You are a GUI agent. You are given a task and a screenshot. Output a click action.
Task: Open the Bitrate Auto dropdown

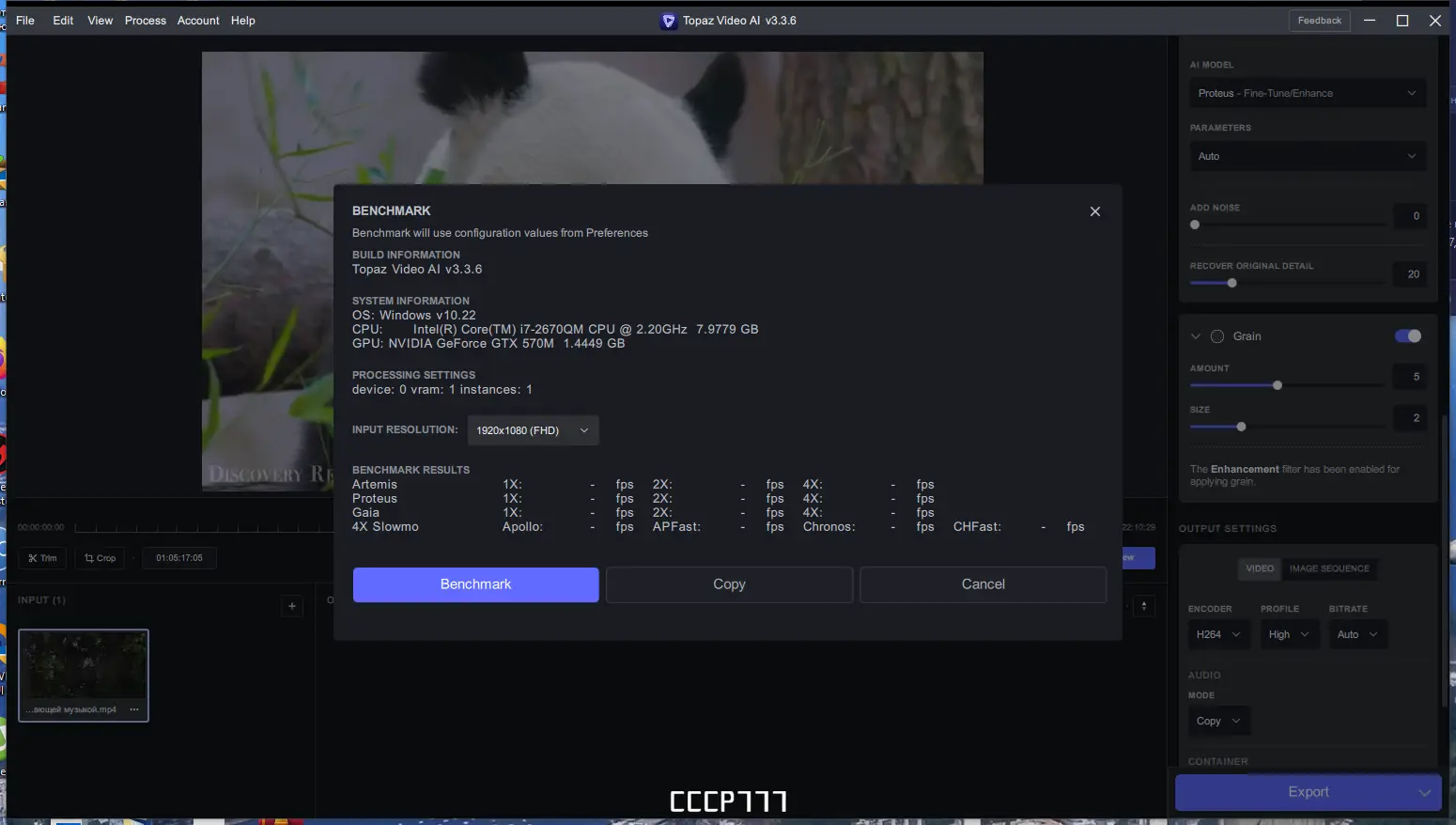(1357, 634)
